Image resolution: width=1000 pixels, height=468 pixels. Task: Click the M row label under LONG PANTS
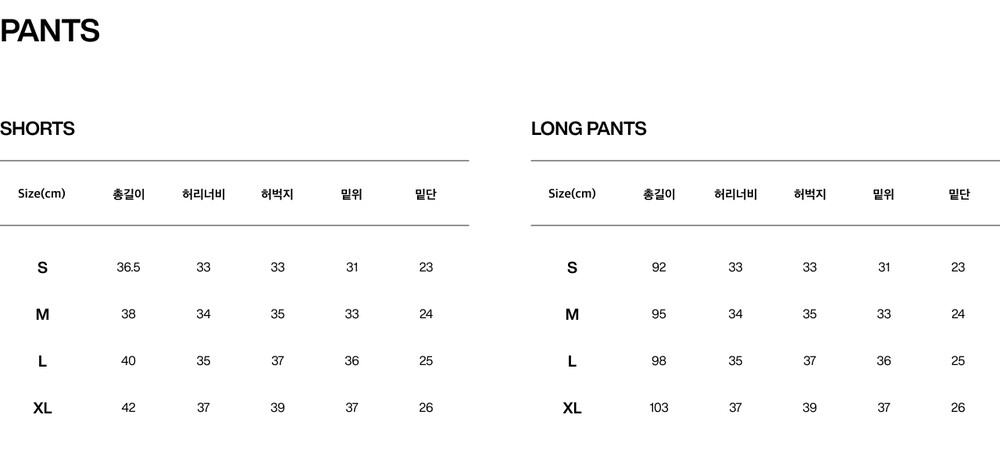pos(572,314)
